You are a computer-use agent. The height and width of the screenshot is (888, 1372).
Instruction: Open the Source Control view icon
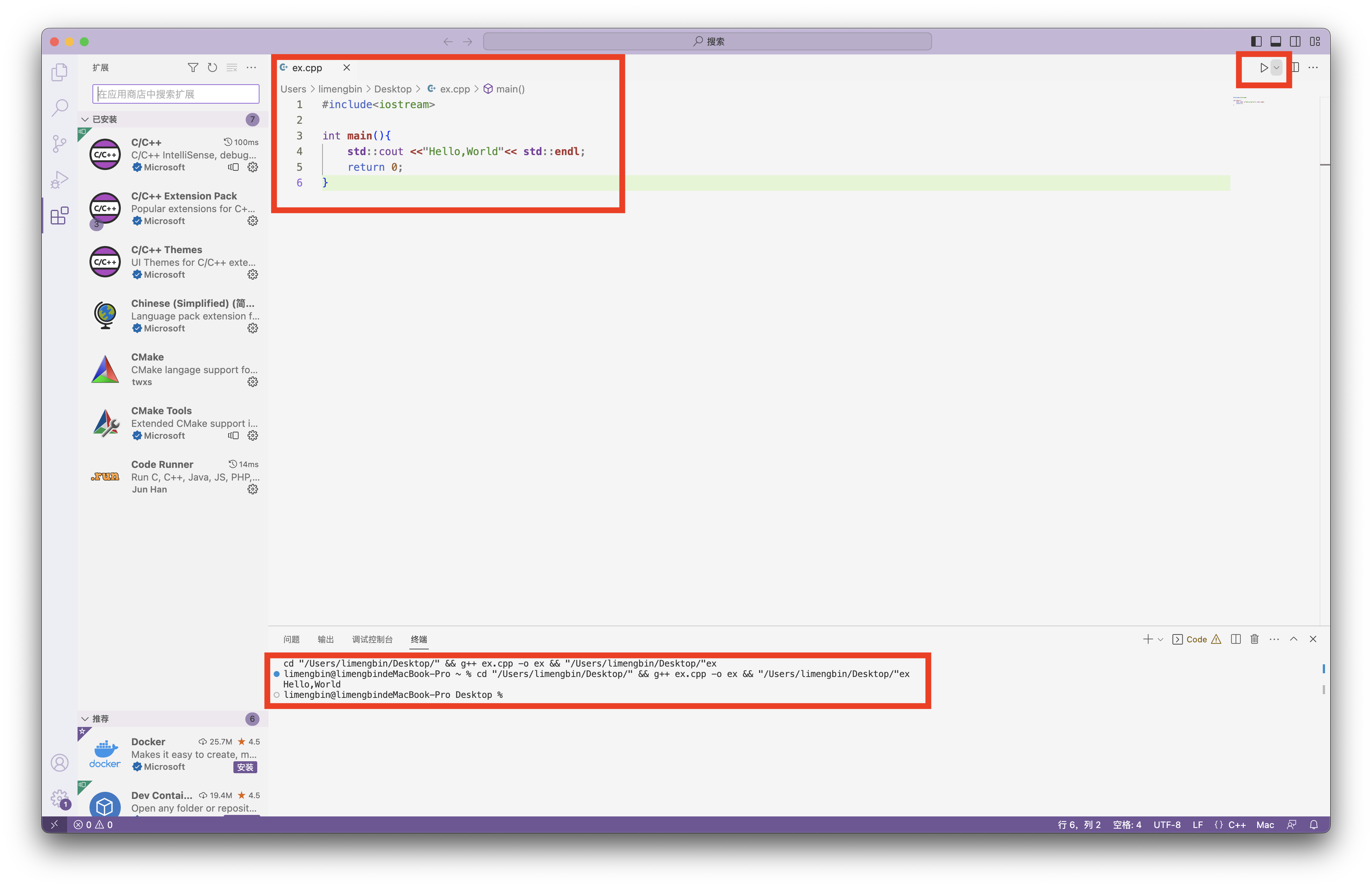59,144
